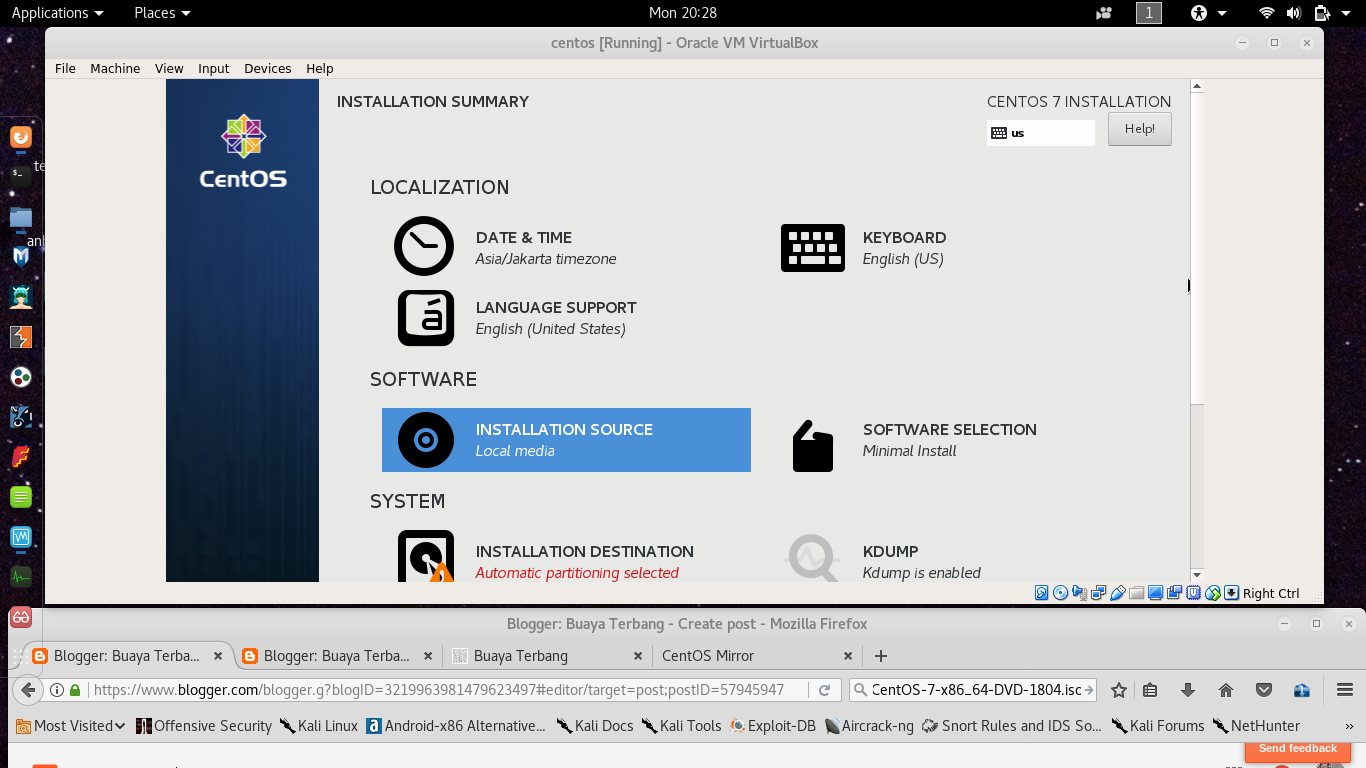Open the NetHunter bookmark
Viewport: 1366px width, 768px height.
(x=1256, y=726)
